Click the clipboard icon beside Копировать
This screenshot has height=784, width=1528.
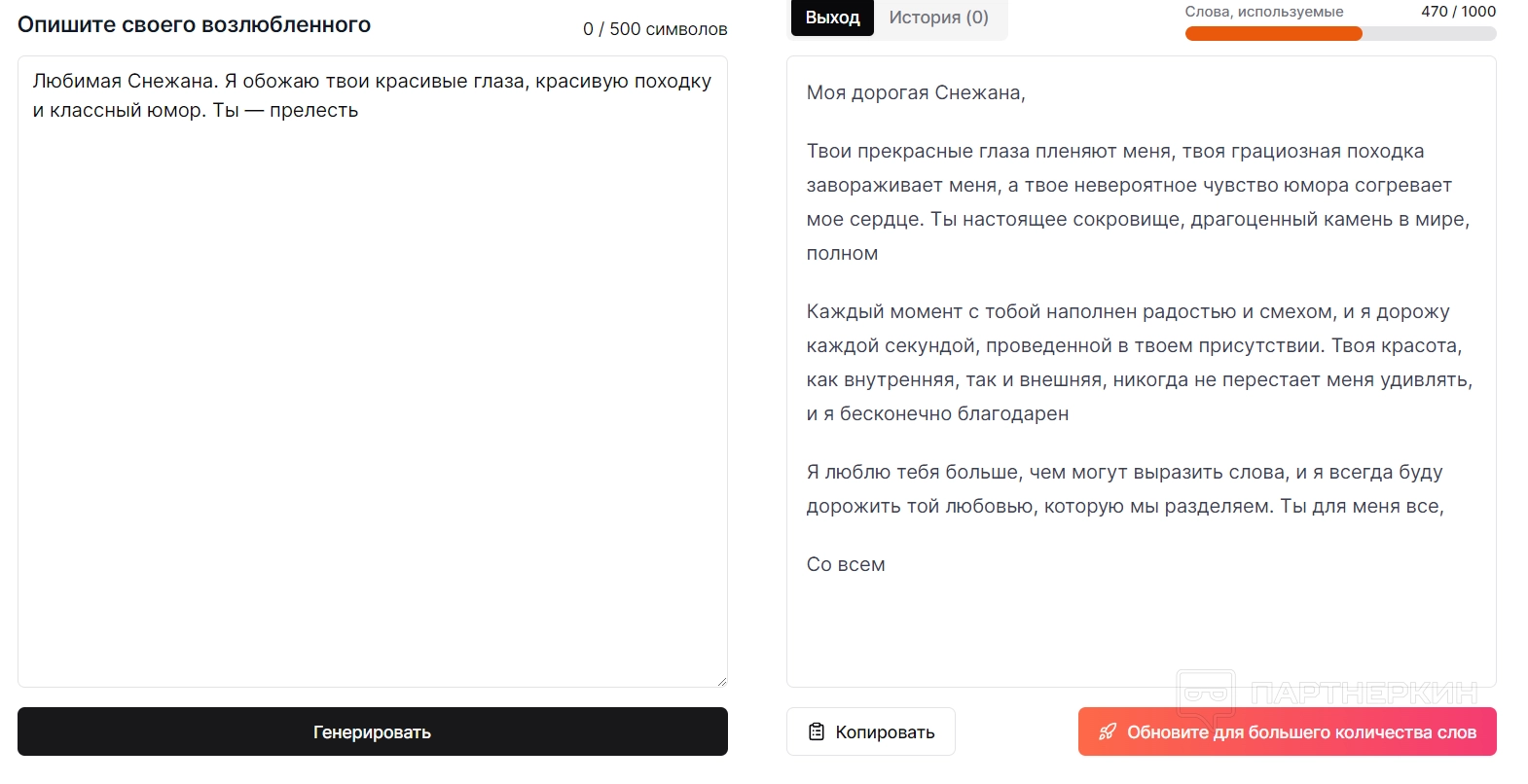click(817, 731)
